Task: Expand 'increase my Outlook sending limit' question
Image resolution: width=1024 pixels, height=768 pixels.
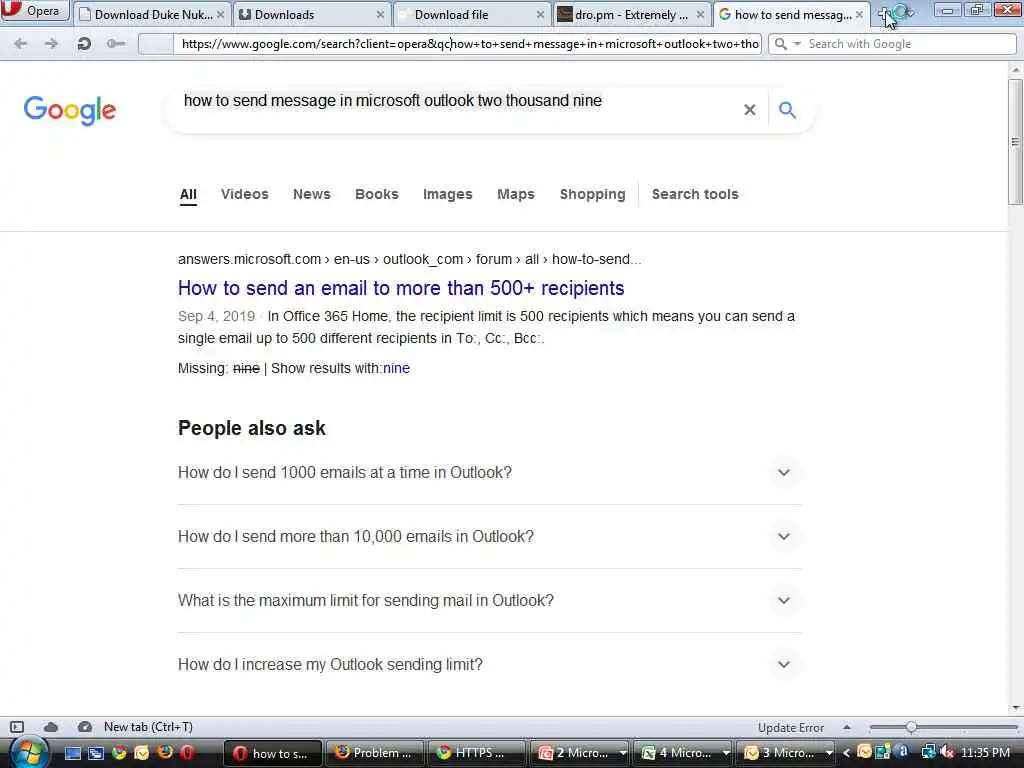Action: coord(490,664)
